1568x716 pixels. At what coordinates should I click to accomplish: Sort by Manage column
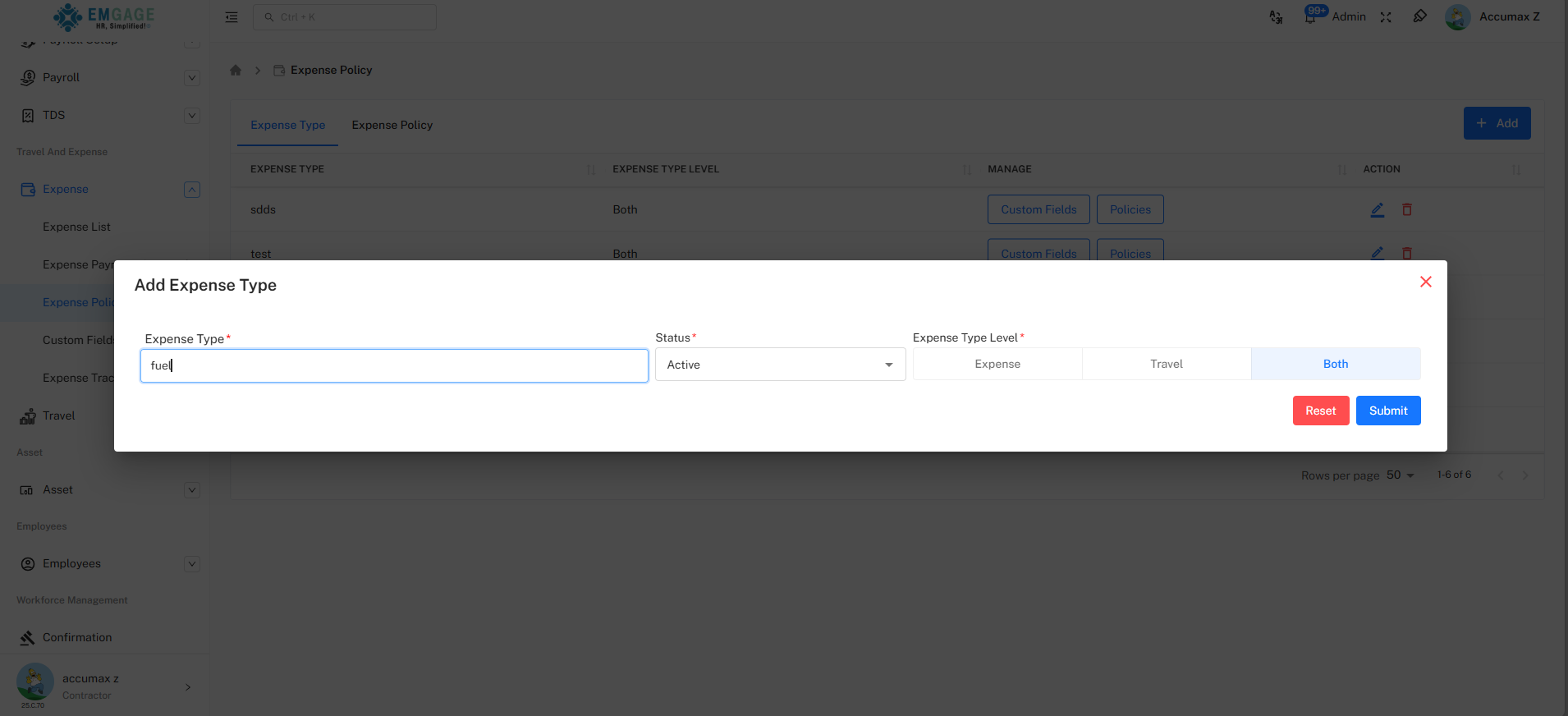tap(1342, 169)
